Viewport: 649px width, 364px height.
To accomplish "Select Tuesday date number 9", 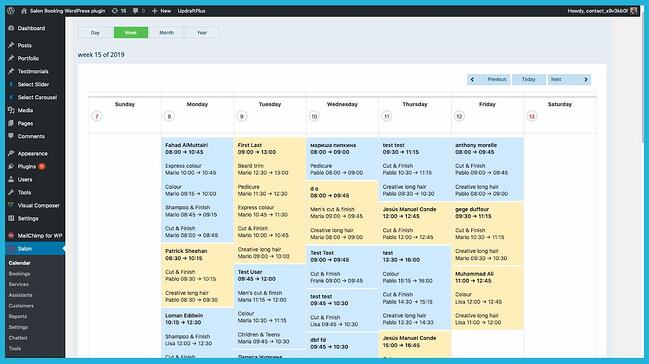I will click(242, 116).
